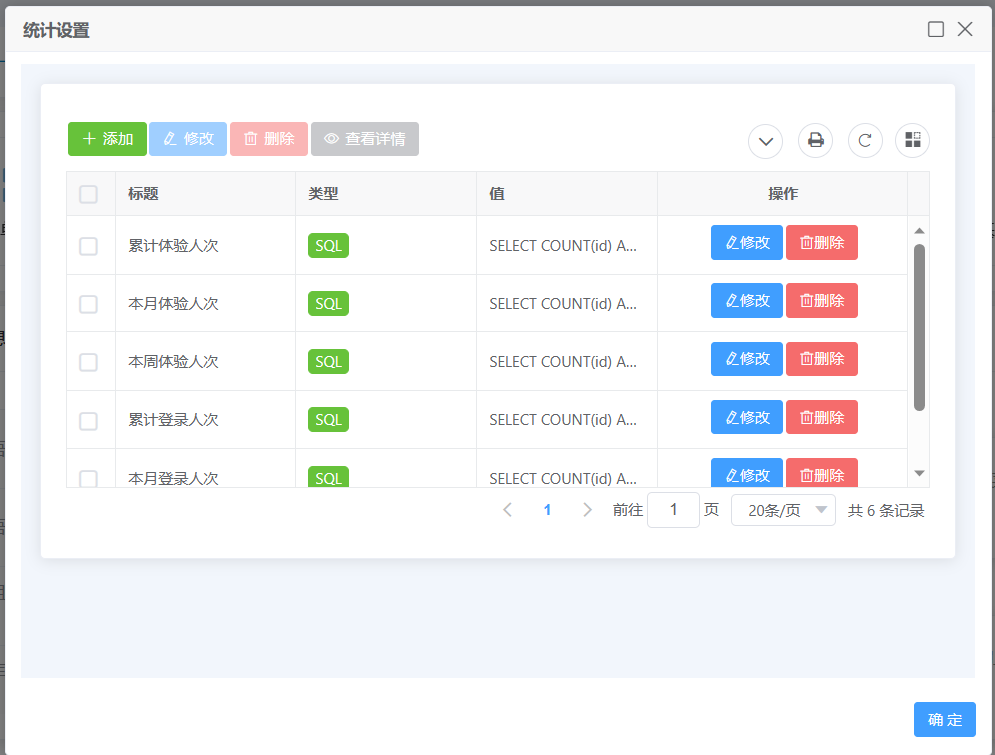Click the table vertical scrollbar thumb
The width and height of the screenshot is (995, 755).
[919, 327]
